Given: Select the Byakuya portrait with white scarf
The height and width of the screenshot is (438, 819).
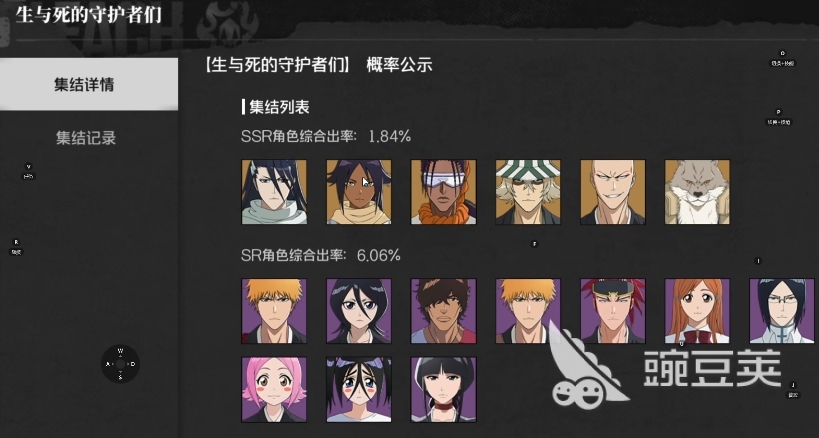Looking at the screenshot, I should (x=274, y=192).
